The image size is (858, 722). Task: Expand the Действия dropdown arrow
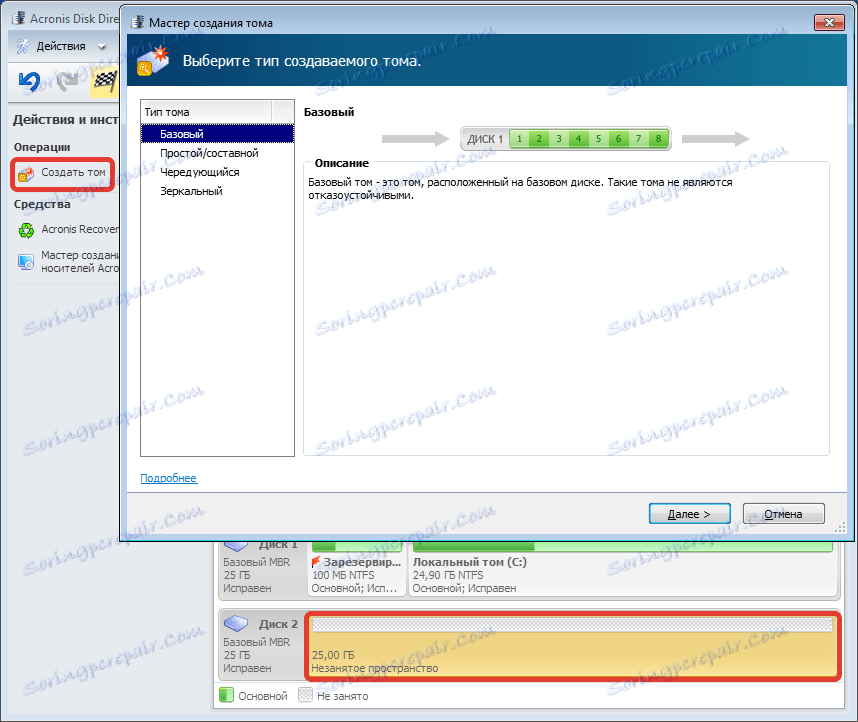point(101,47)
